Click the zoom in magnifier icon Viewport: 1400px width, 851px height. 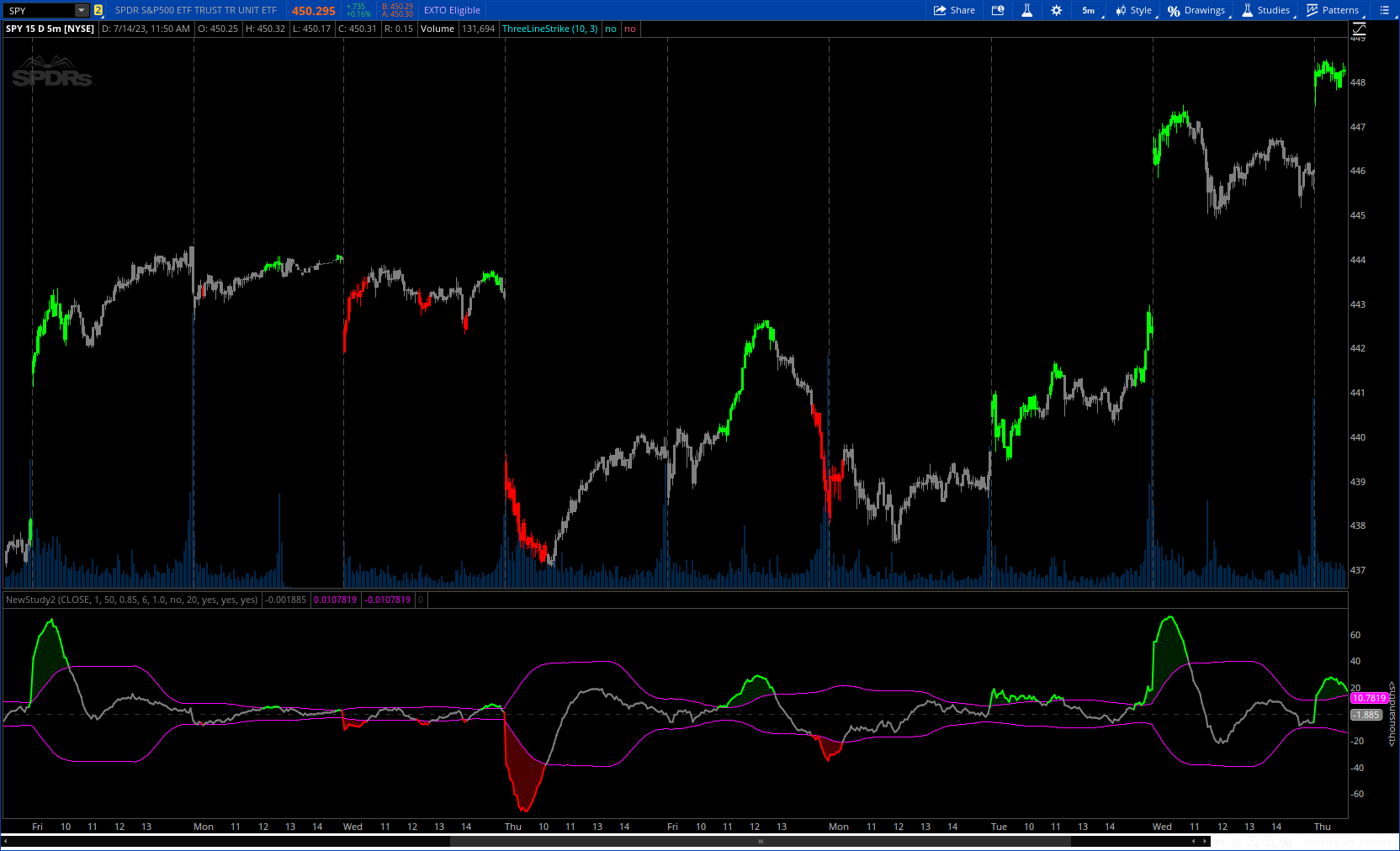pyautogui.click(x=1253, y=842)
